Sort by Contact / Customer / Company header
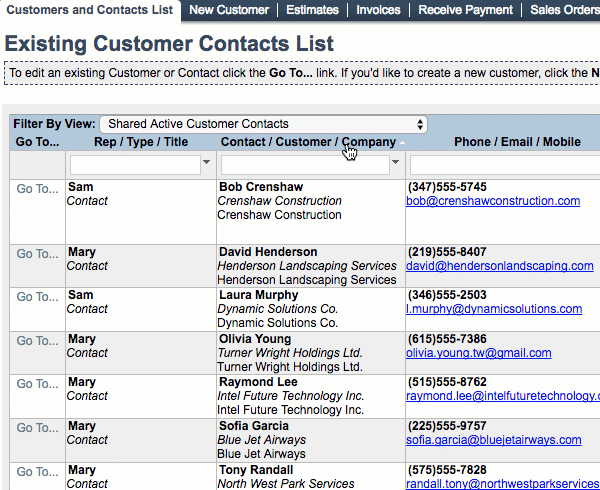 click(x=308, y=142)
